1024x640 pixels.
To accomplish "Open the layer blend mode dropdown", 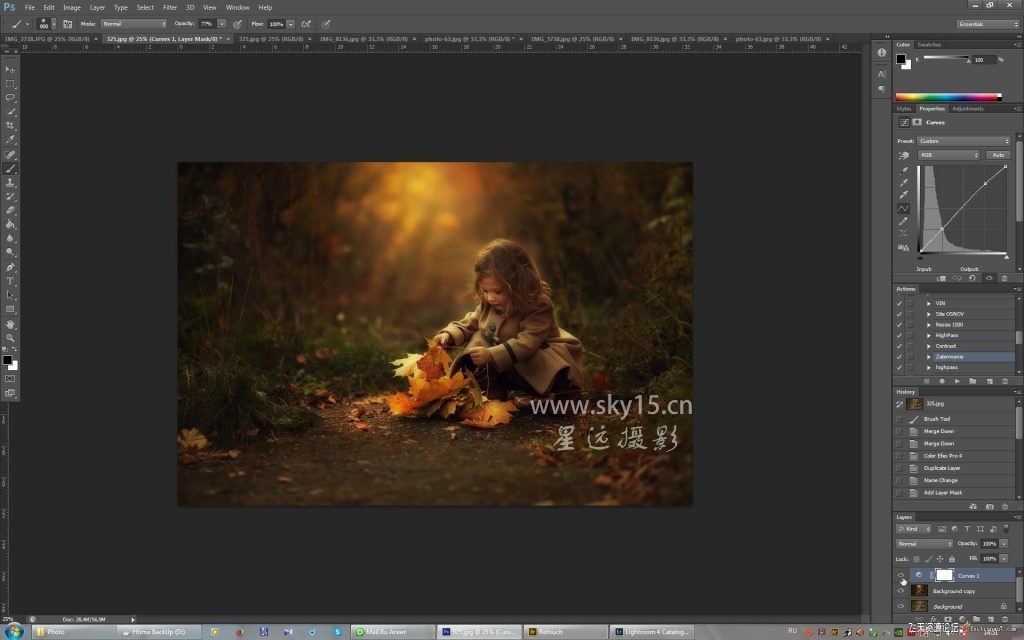I will point(925,543).
